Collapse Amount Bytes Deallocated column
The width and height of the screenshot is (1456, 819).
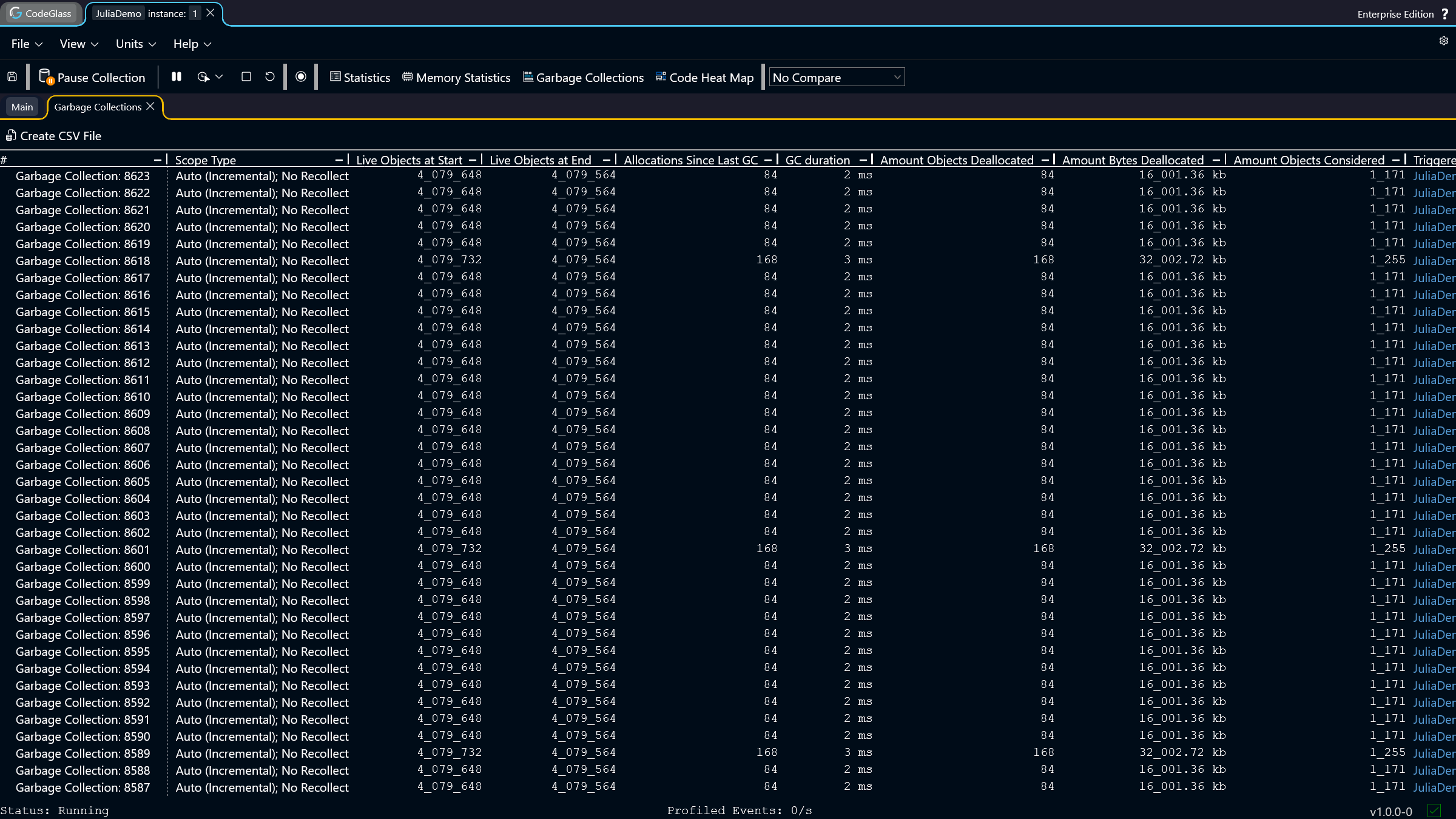[x=1216, y=160]
